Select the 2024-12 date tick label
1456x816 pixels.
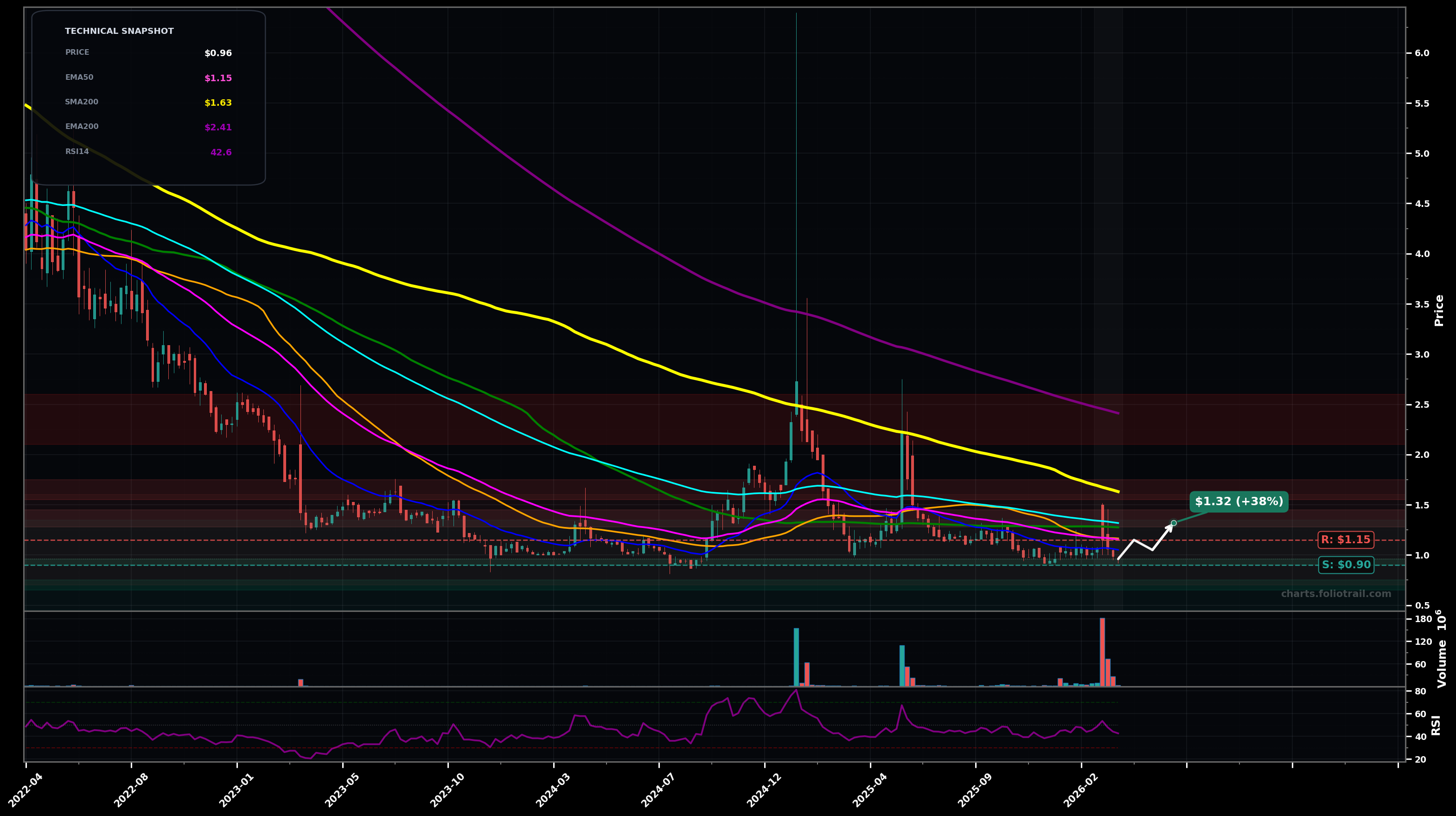764,790
